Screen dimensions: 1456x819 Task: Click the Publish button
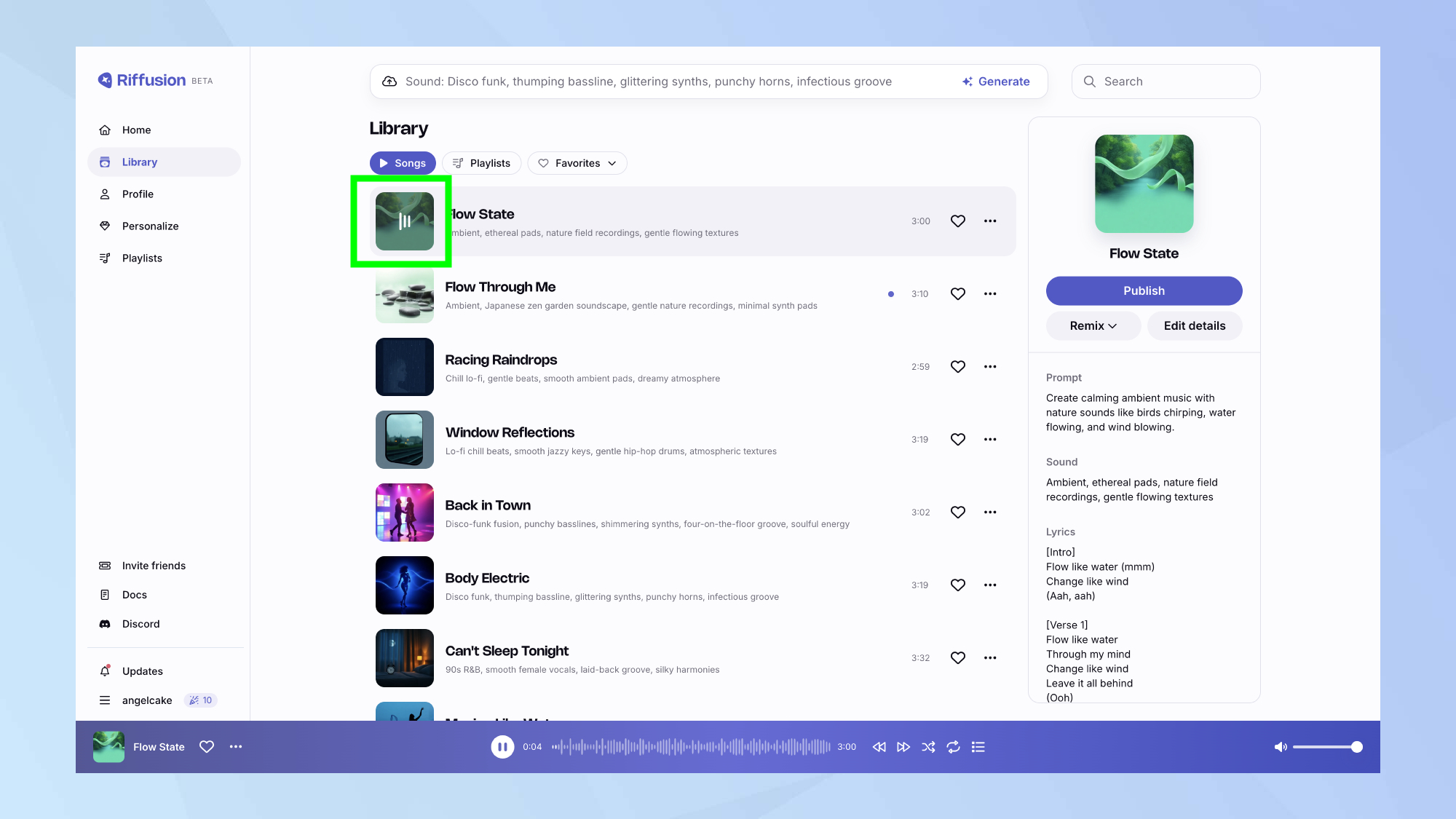pos(1144,290)
